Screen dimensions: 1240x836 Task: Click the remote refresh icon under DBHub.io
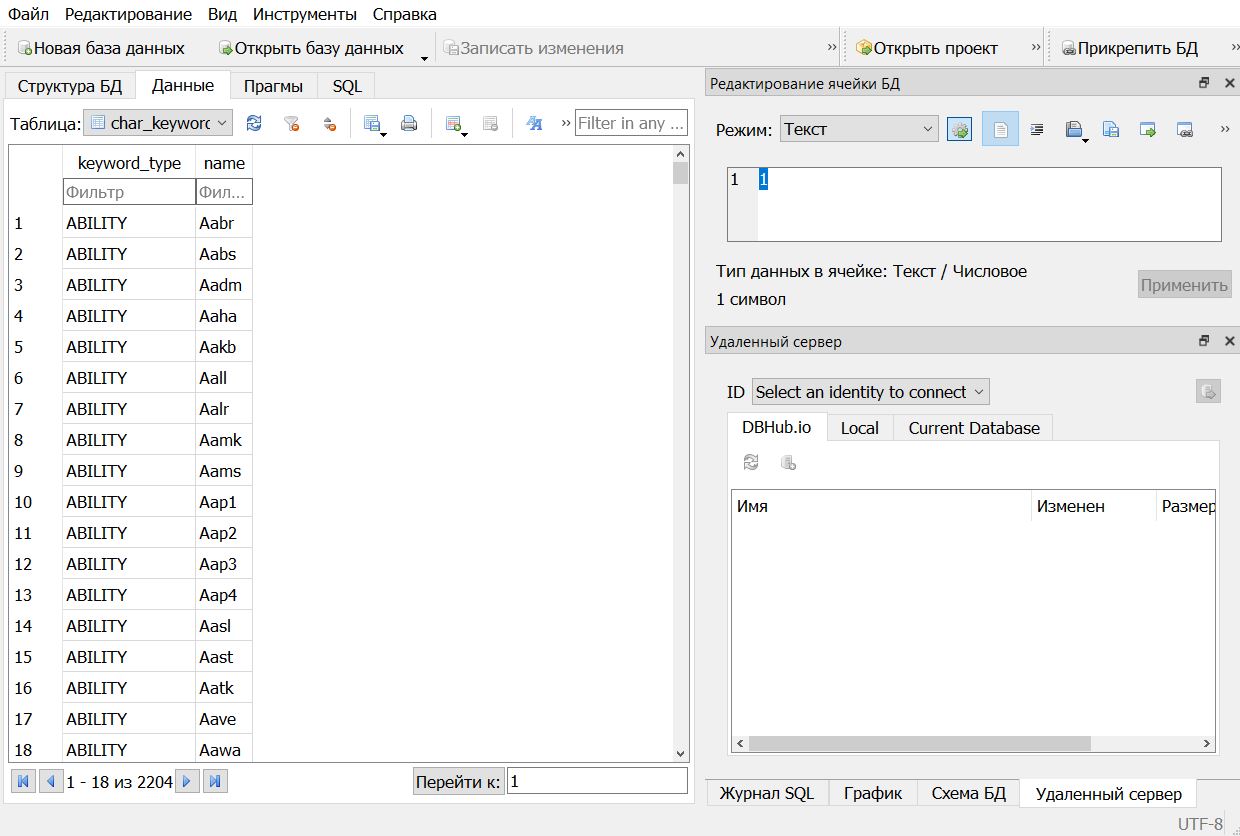pyautogui.click(x=751, y=463)
